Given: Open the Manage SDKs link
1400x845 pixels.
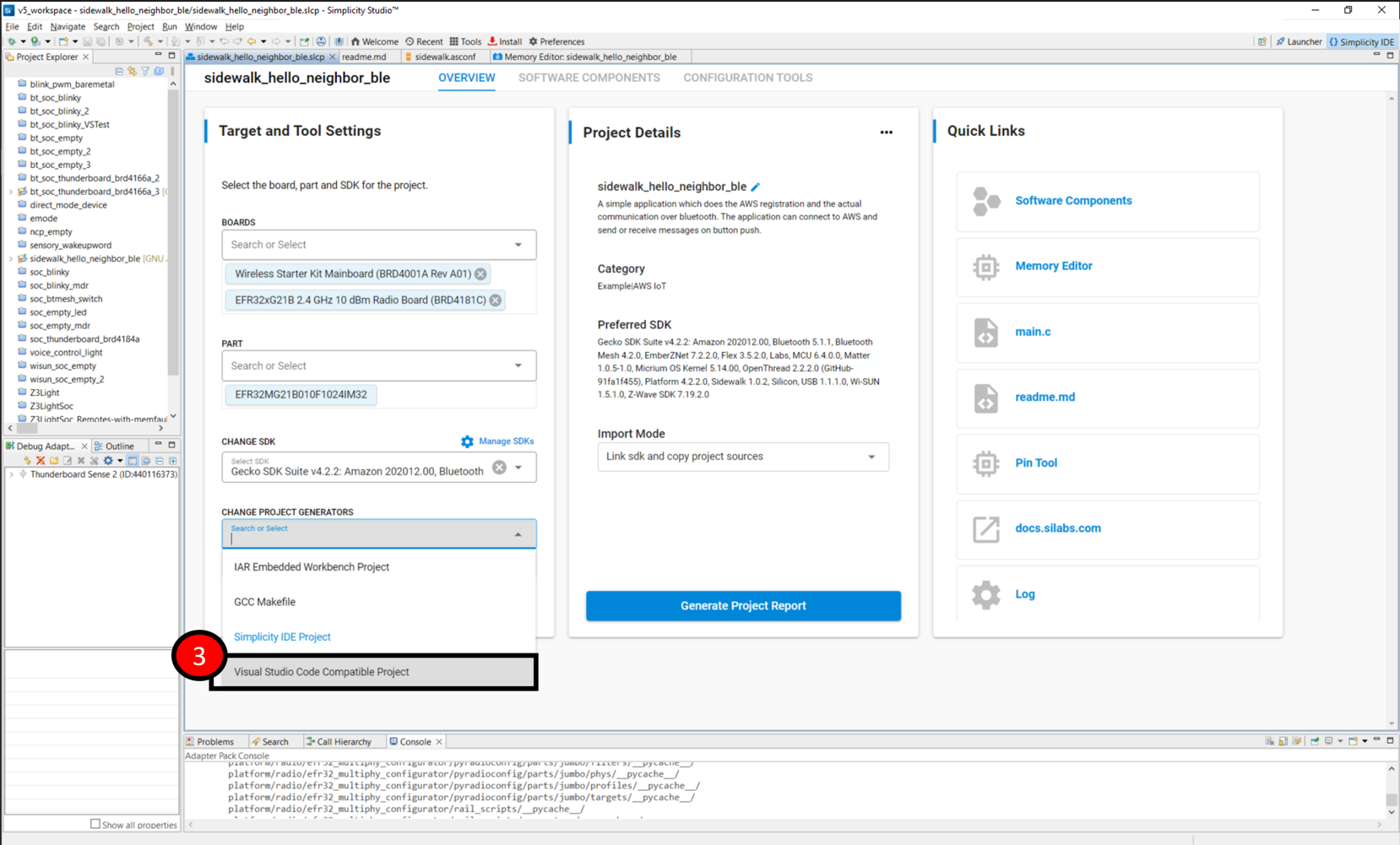Looking at the screenshot, I should pyautogui.click(x=507, y=441).
